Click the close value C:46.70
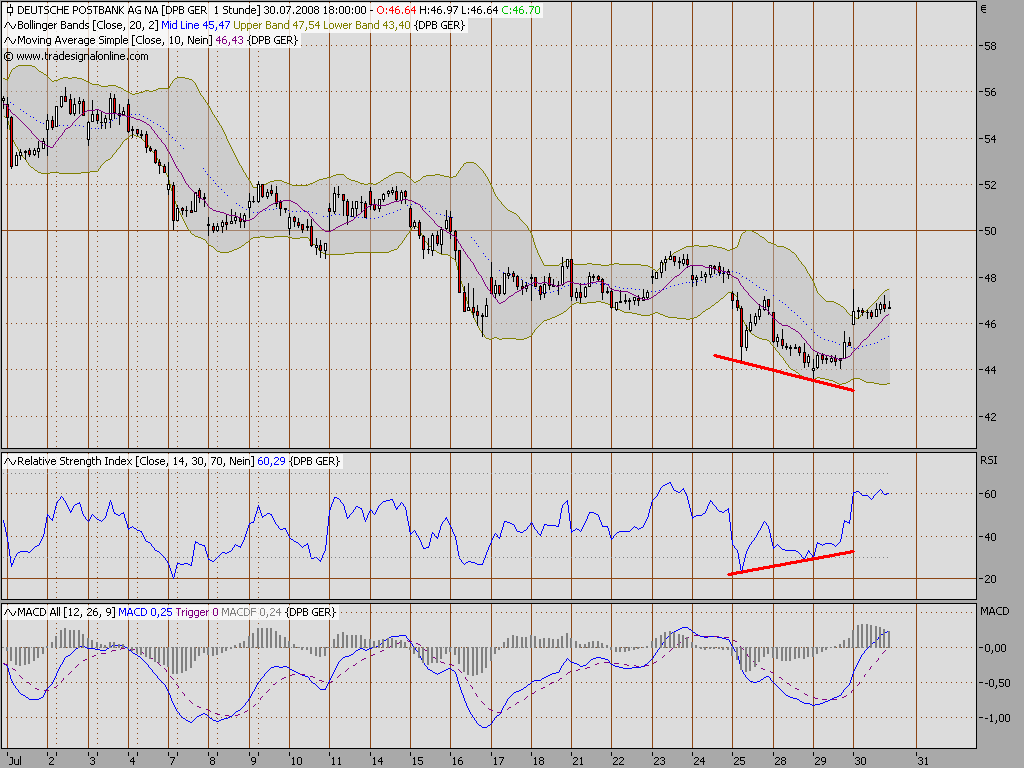The height and width of the screenshot is (768, 1024). click(x=521, y=10)
